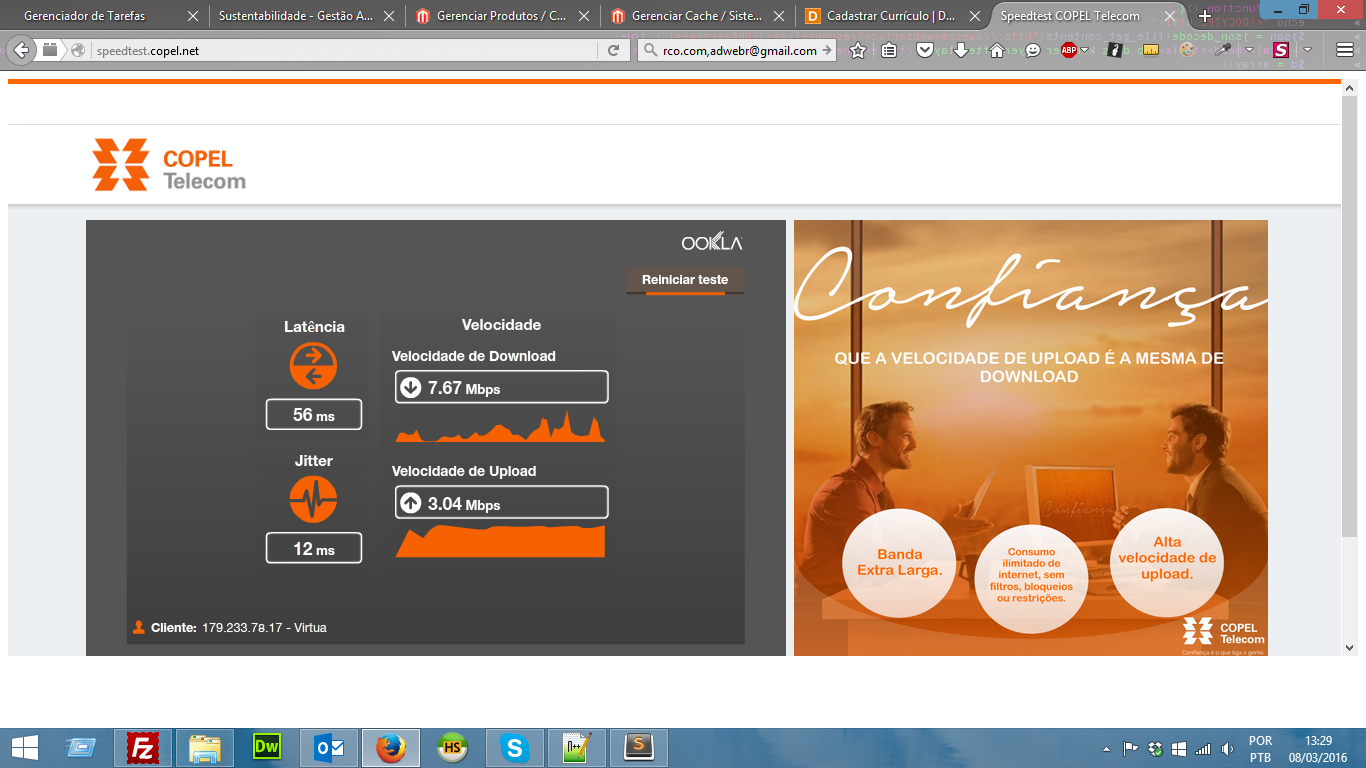Open the HS application from the taskbar
The height and width of the screenshot is (768, 1366).
(x=452, y=747)
